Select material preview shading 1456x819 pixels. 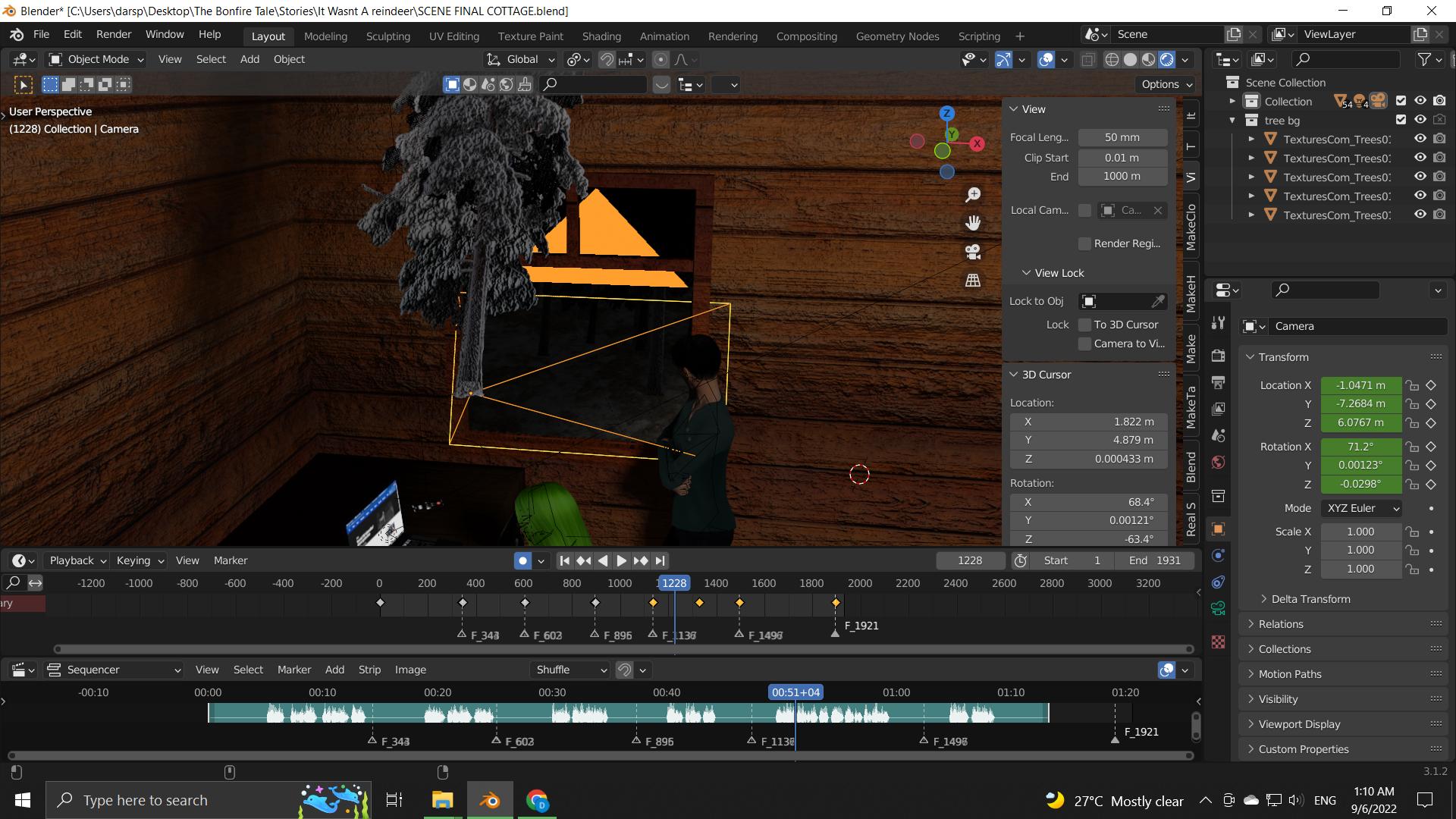point(1149,59)
